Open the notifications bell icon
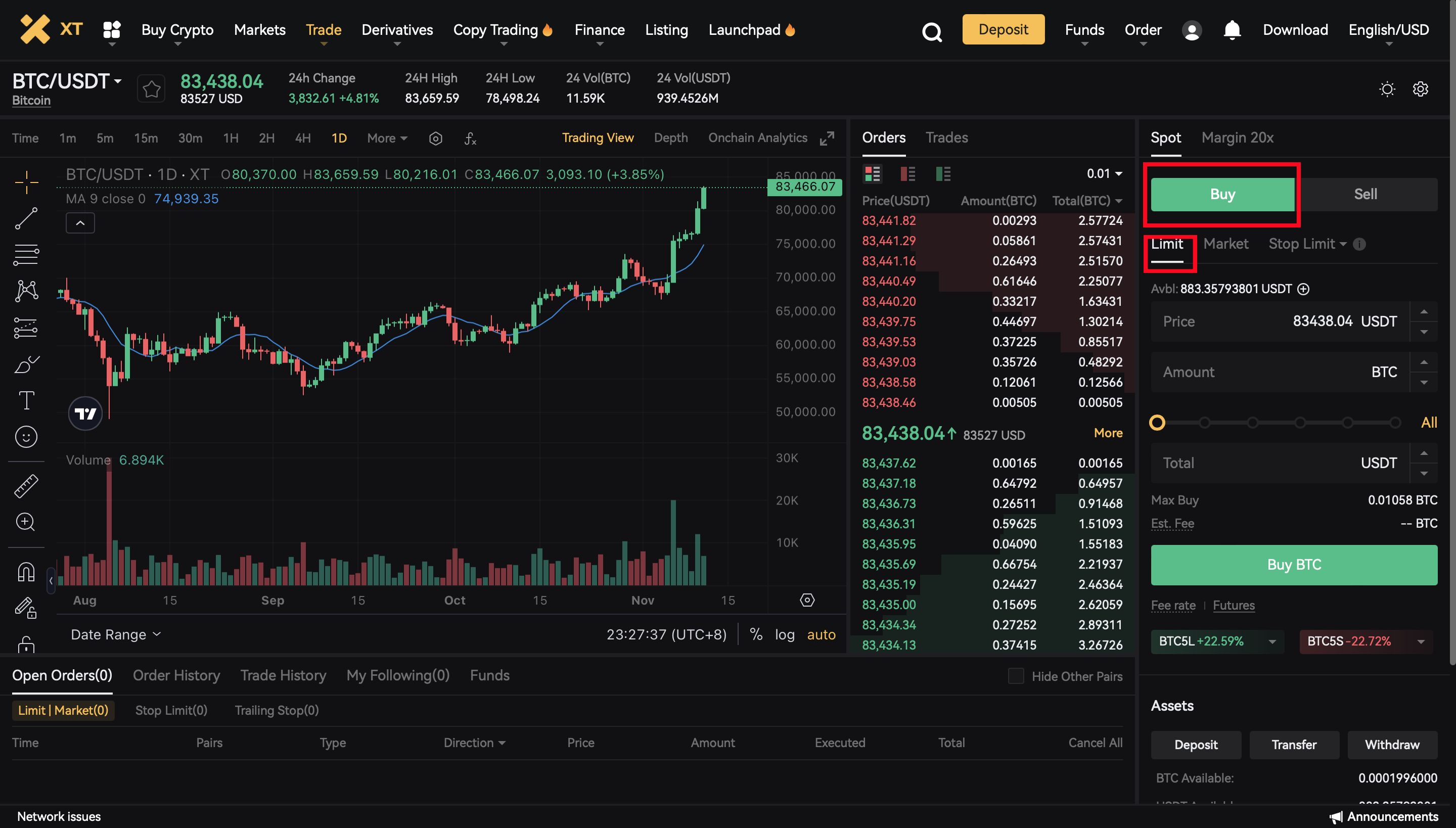This screenshot has width=1456, height=828. point(1232,29)
